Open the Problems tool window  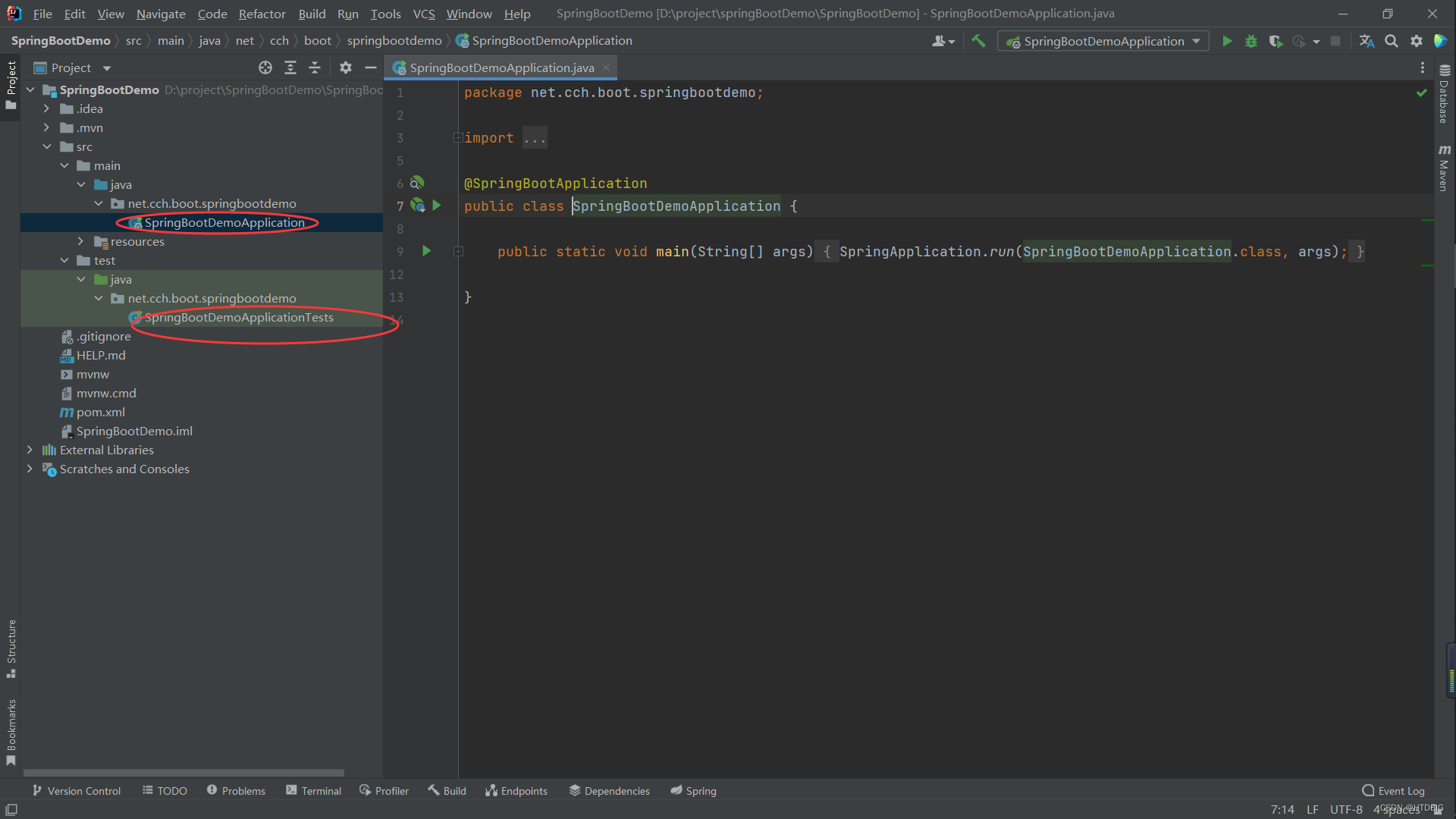(x=236, y=791)
